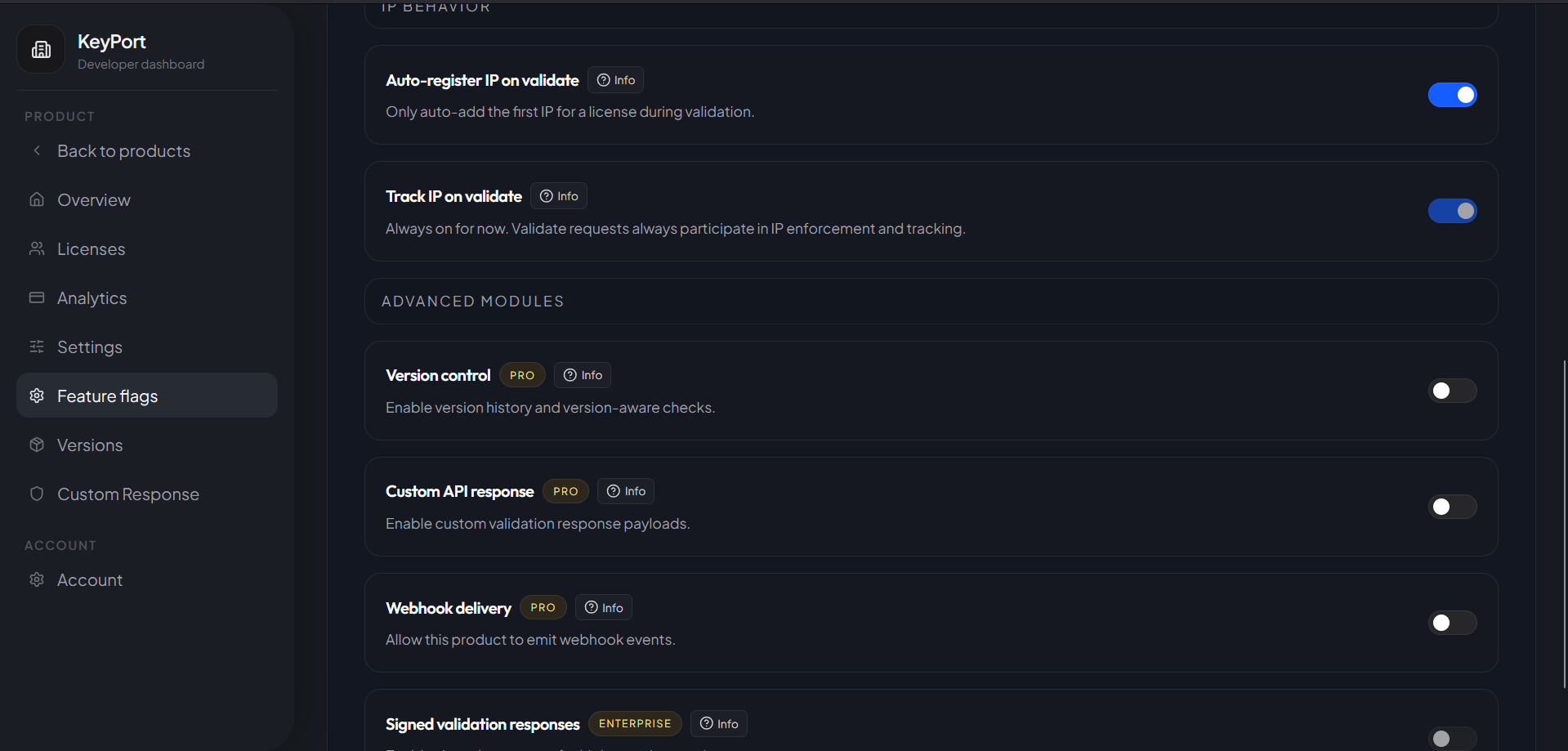Click the Overview home icon in sidebar
Image resolution: width=1568 pixels, height=751 pixels.
(37, 199)
